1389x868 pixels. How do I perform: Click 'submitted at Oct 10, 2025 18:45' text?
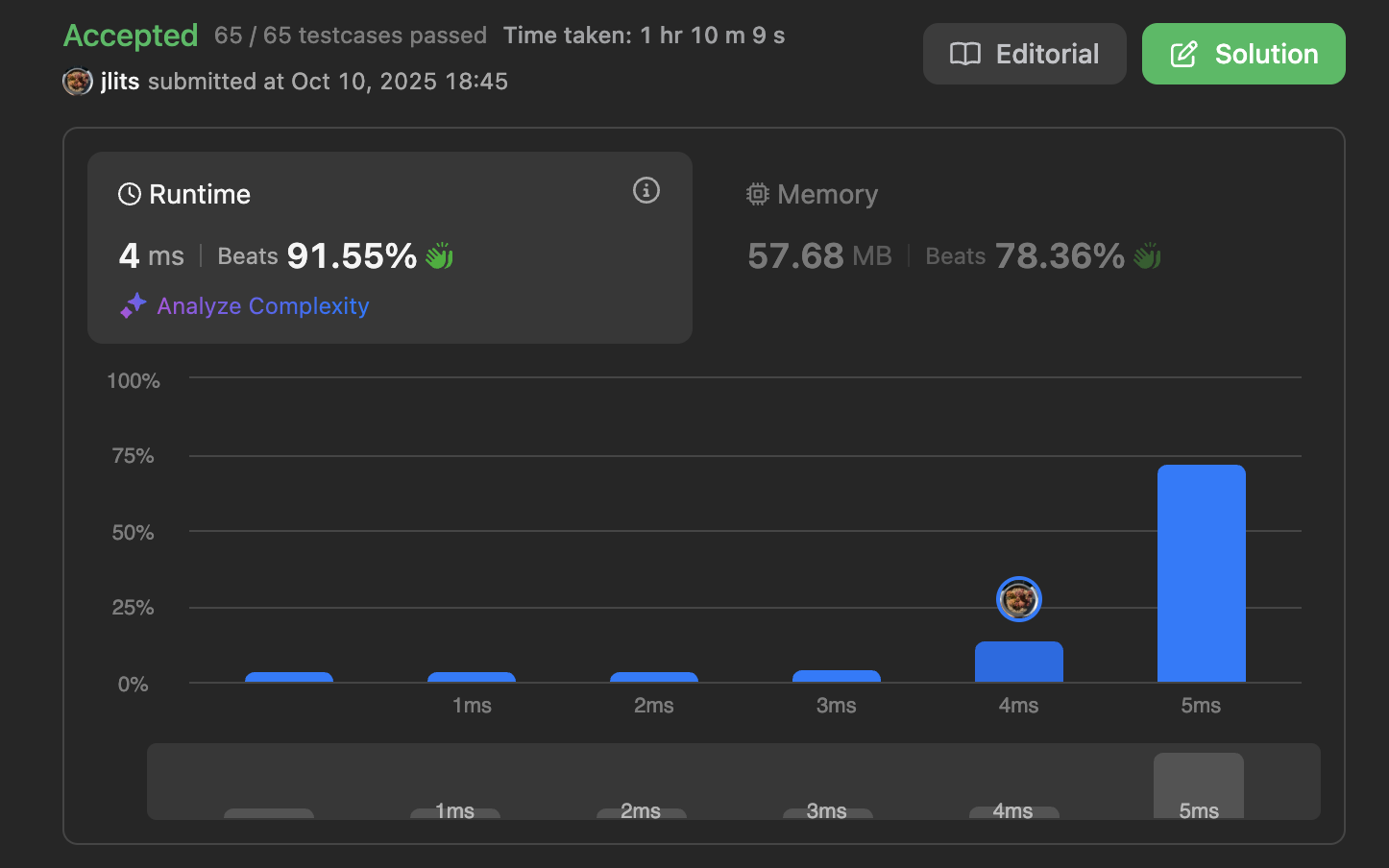(328, 82)
